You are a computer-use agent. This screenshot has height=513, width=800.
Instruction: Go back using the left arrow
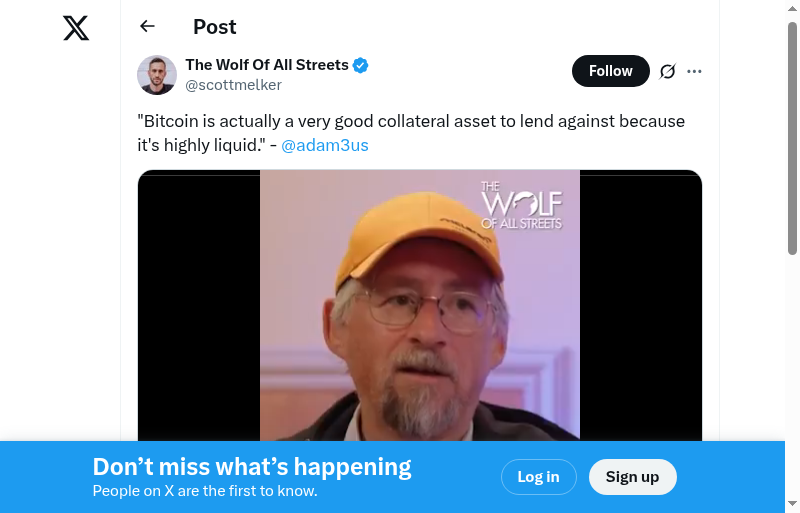point(148,27)
